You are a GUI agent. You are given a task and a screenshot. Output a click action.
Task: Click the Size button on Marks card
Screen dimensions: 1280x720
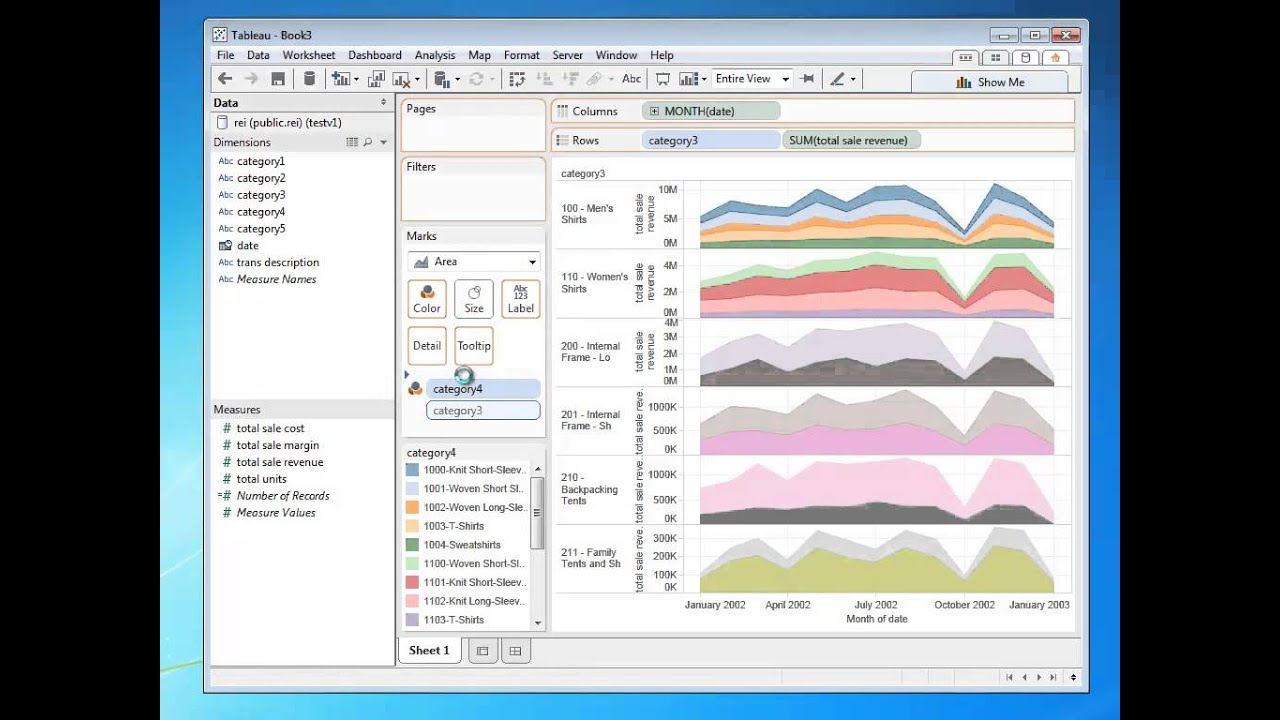(474, 299)
